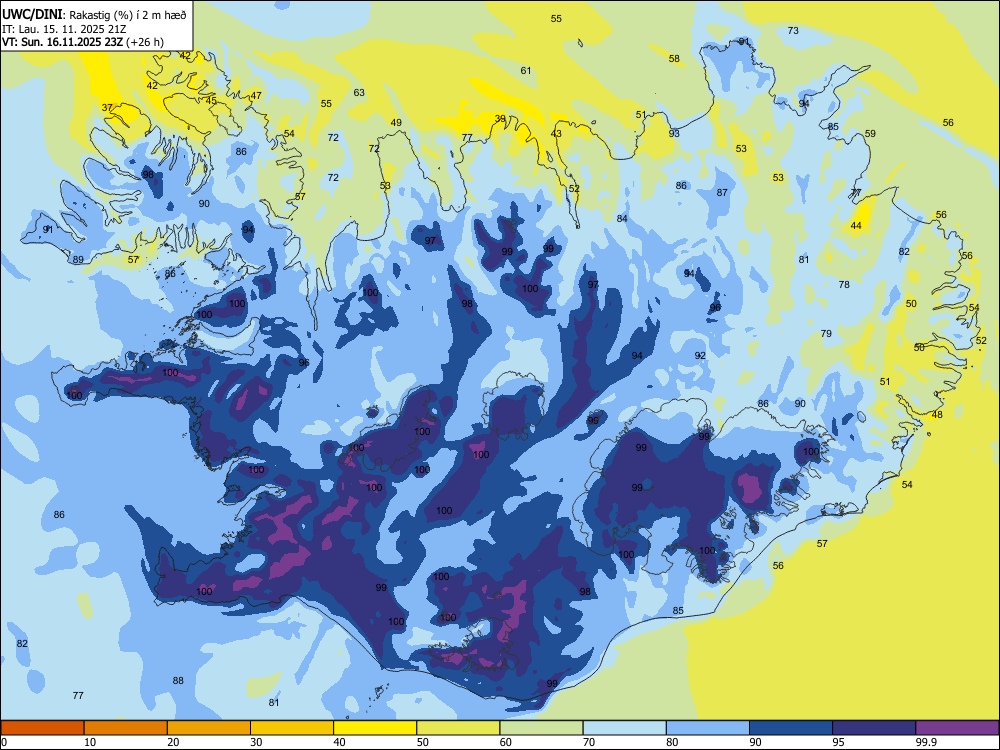Click the dark orange 0–10 legend swatch
Screen dimensions: 1000x750
[x=42, y=728]
